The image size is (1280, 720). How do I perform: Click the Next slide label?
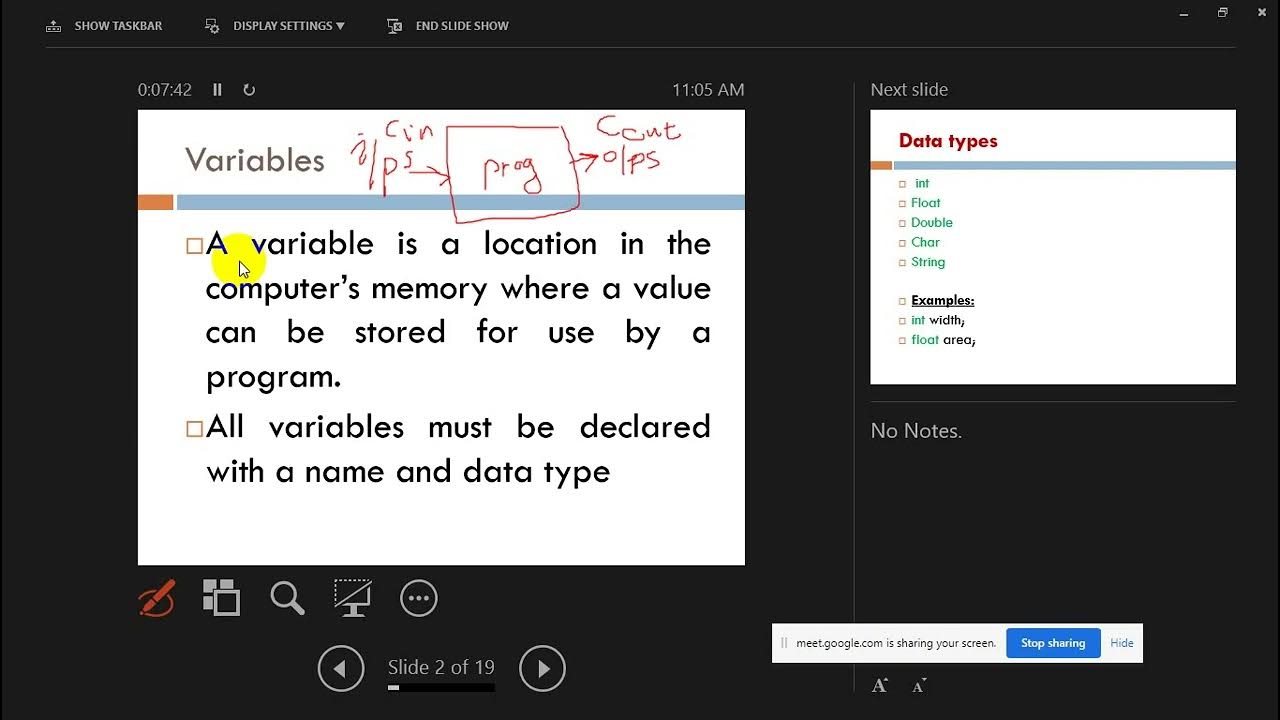pos(909,90)
